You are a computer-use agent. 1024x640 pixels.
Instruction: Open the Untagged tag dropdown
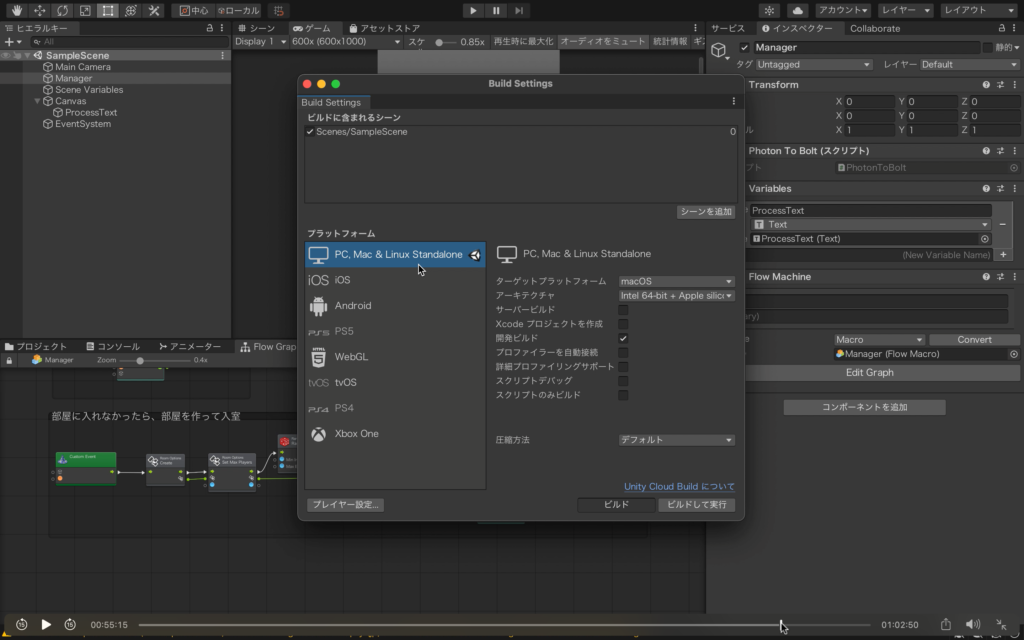tap(814, 65)
